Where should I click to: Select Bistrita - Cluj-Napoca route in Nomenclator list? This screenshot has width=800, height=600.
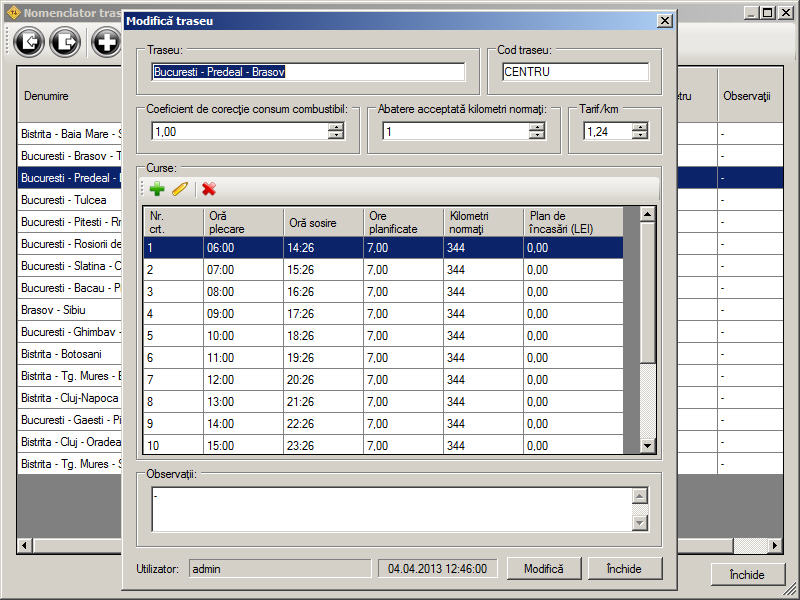(x=70, y=398)
